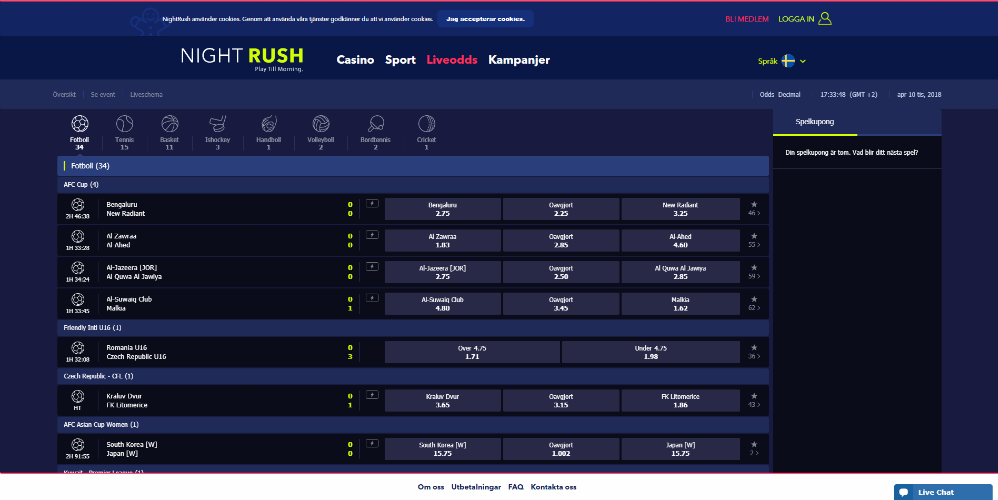
Task: Collapse the AFC Asian Cup Women group
Action: coord(413,424)
